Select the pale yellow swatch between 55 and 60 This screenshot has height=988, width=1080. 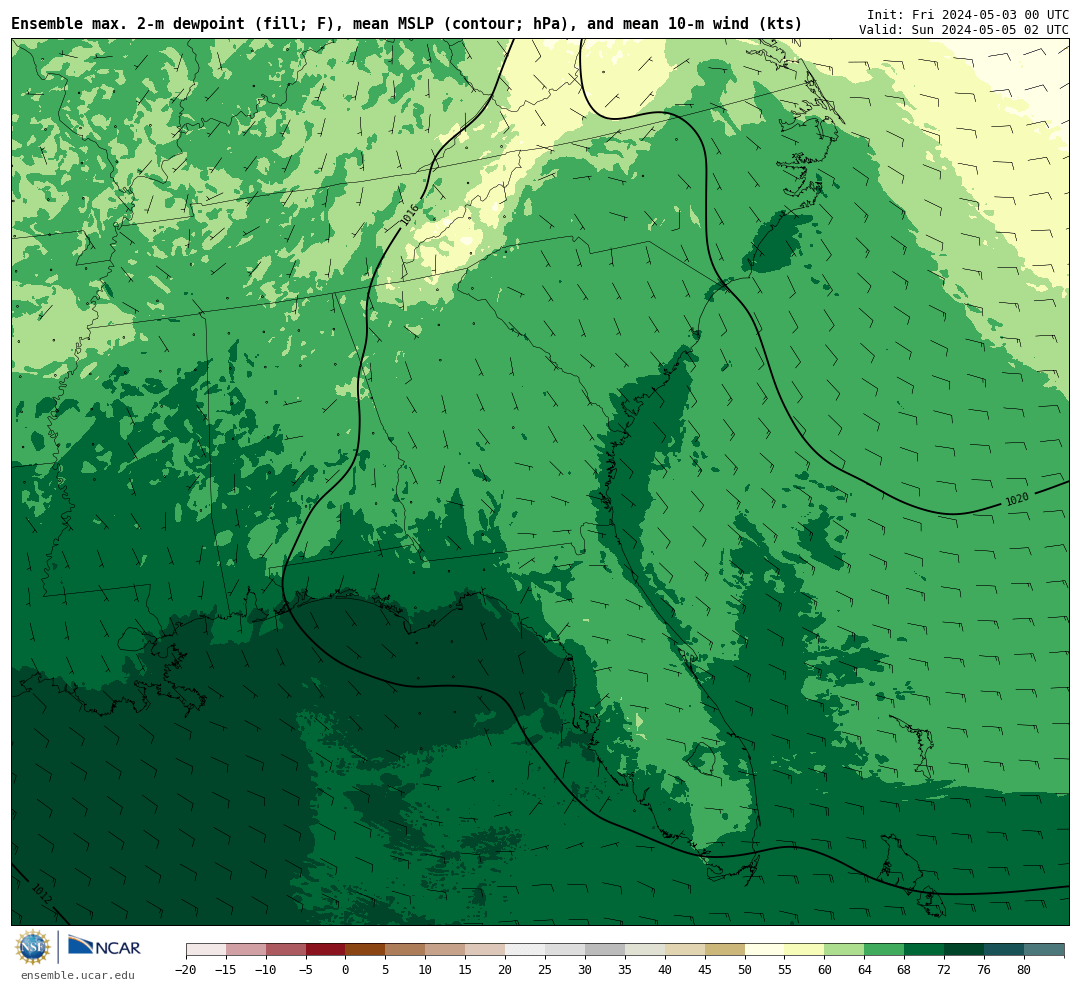(x=804, y=950)
